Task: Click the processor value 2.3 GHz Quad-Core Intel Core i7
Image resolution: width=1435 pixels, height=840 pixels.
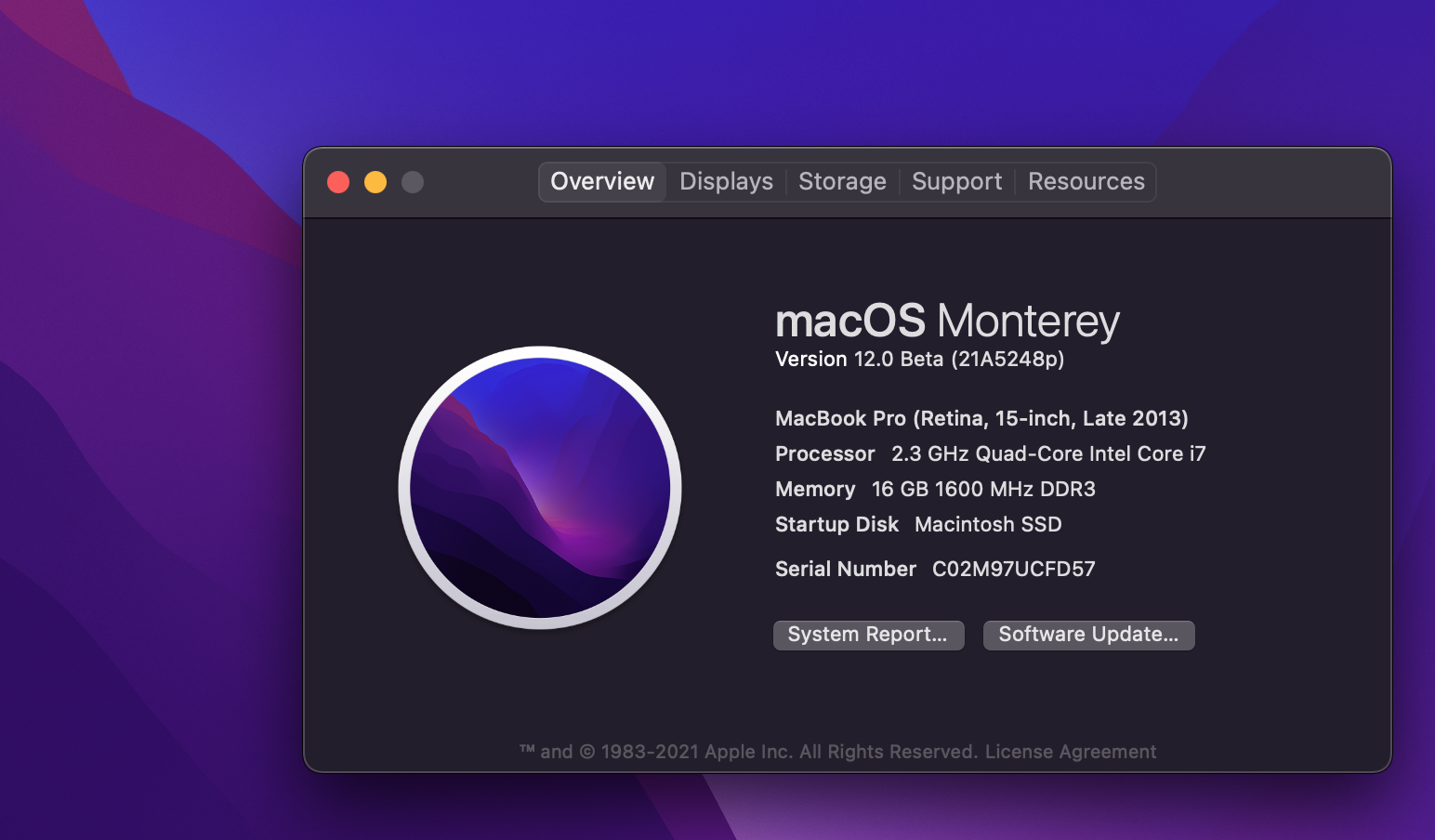Action: pos(1048,453)
